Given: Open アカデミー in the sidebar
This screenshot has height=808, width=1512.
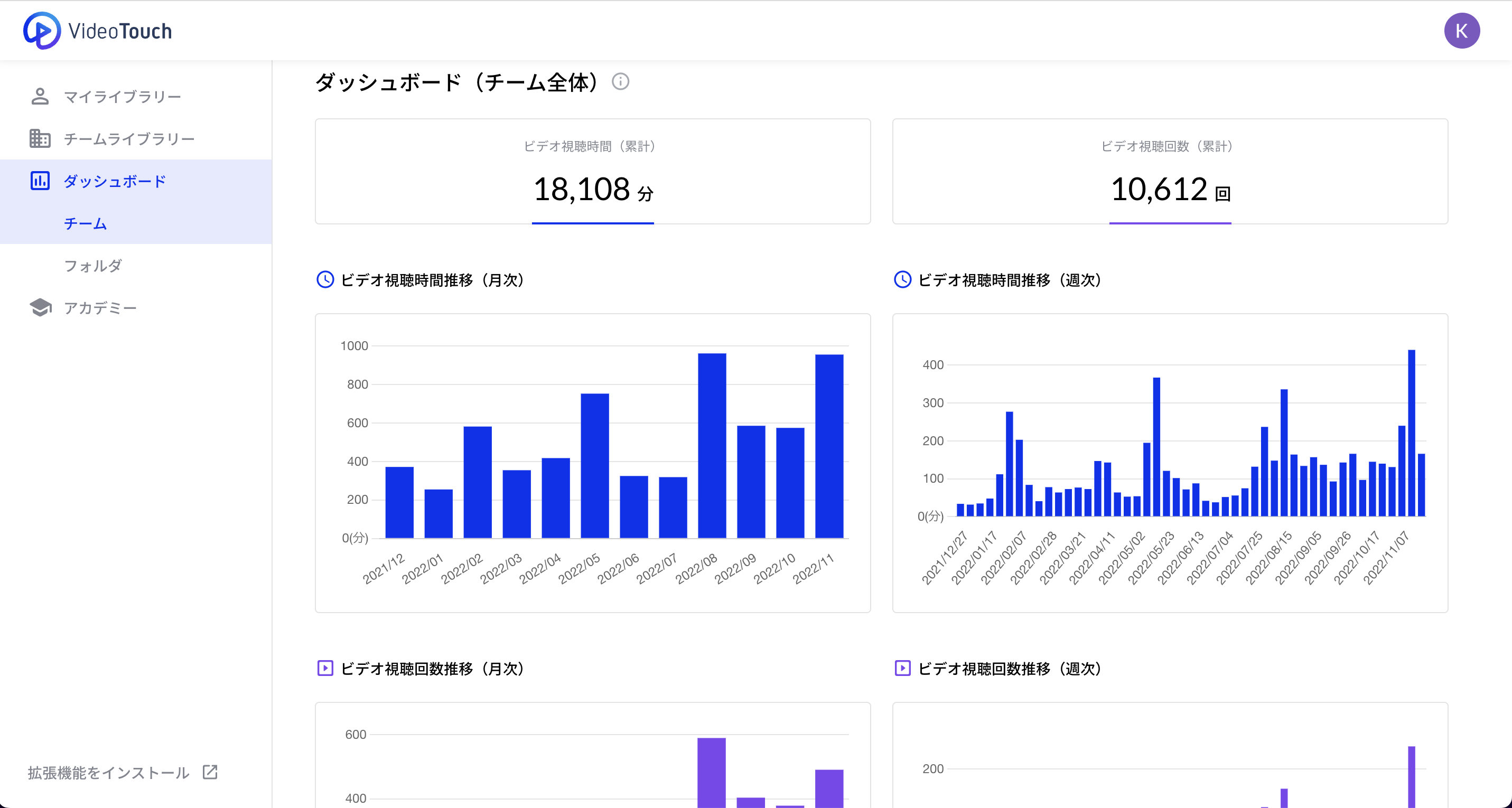Looking at the screenshot, I should pyautogui.click(x=136, y=307).
